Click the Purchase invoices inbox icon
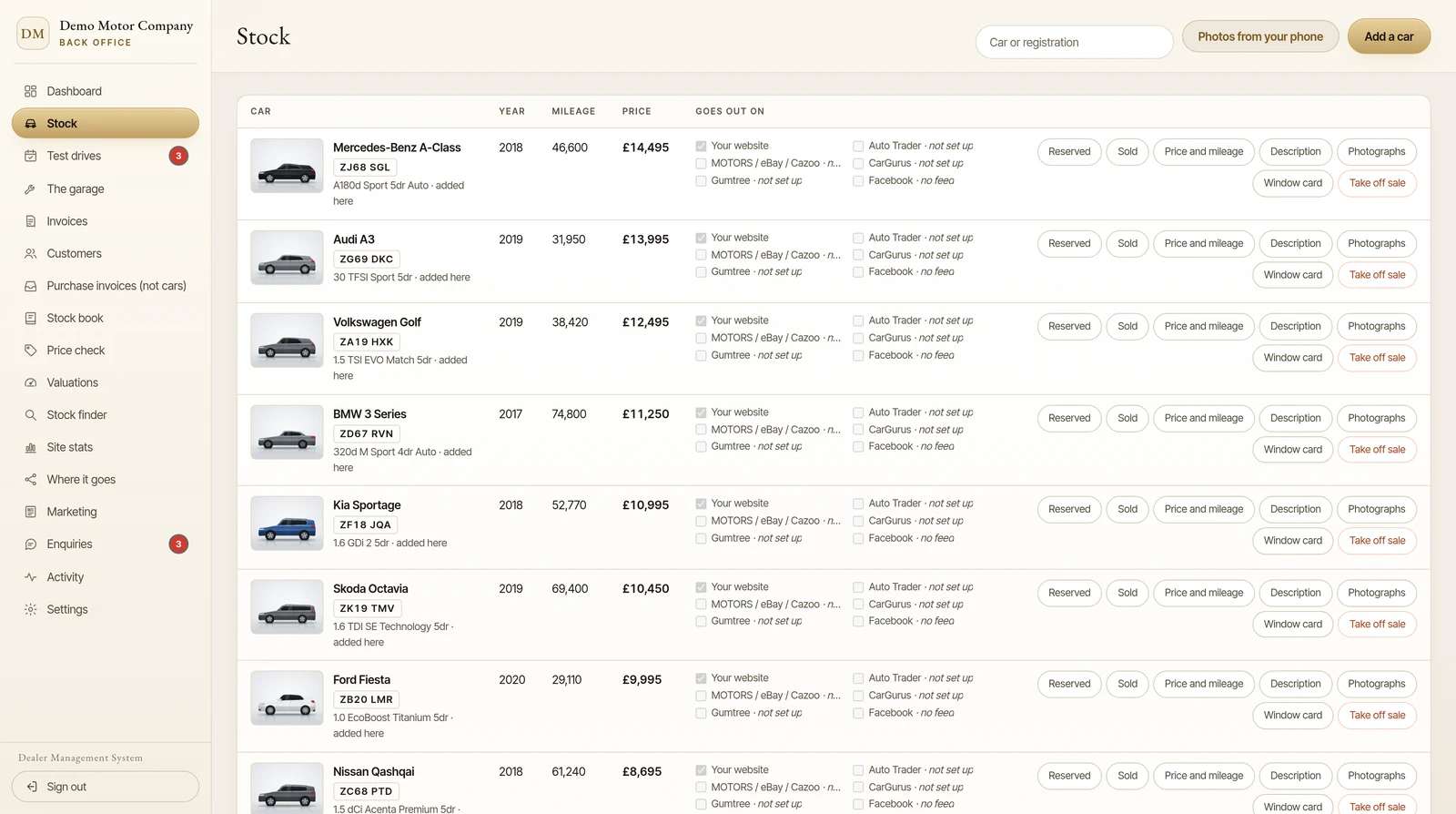The width and height of the screenshot is (1456, 814). pos(30,286)
